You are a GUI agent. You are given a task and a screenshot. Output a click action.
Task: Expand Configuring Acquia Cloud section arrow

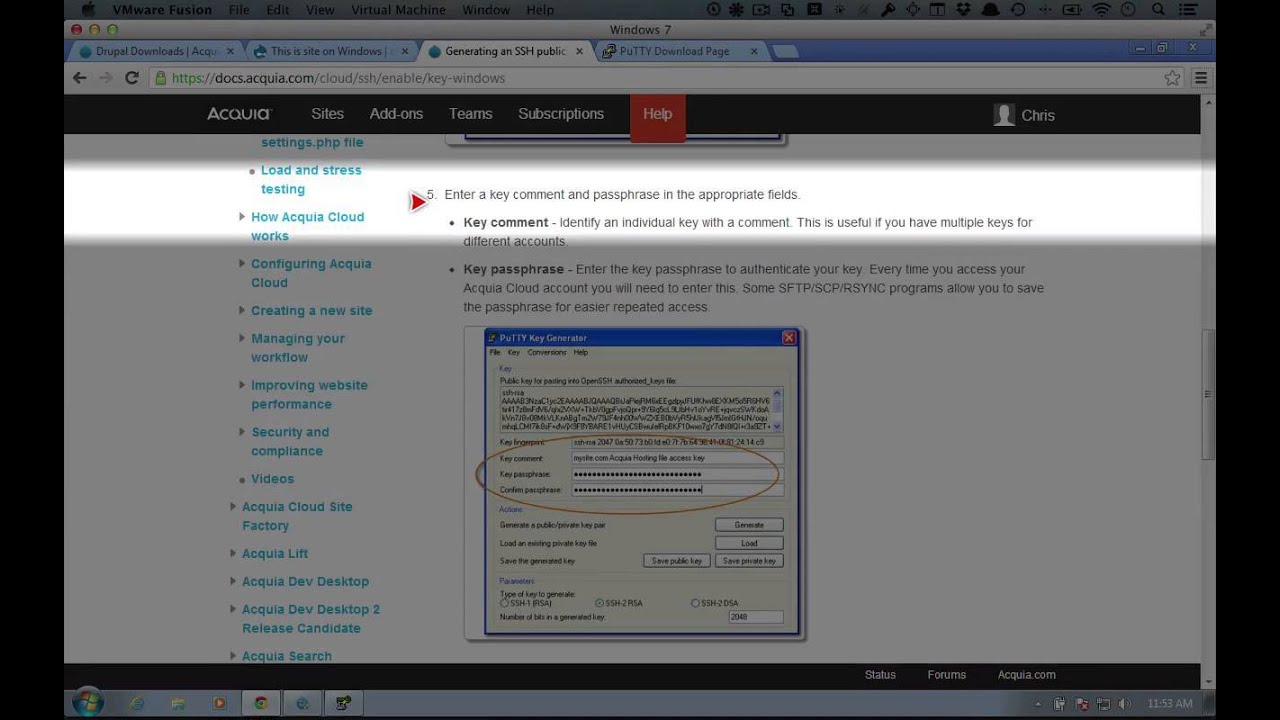coord(242,263)
